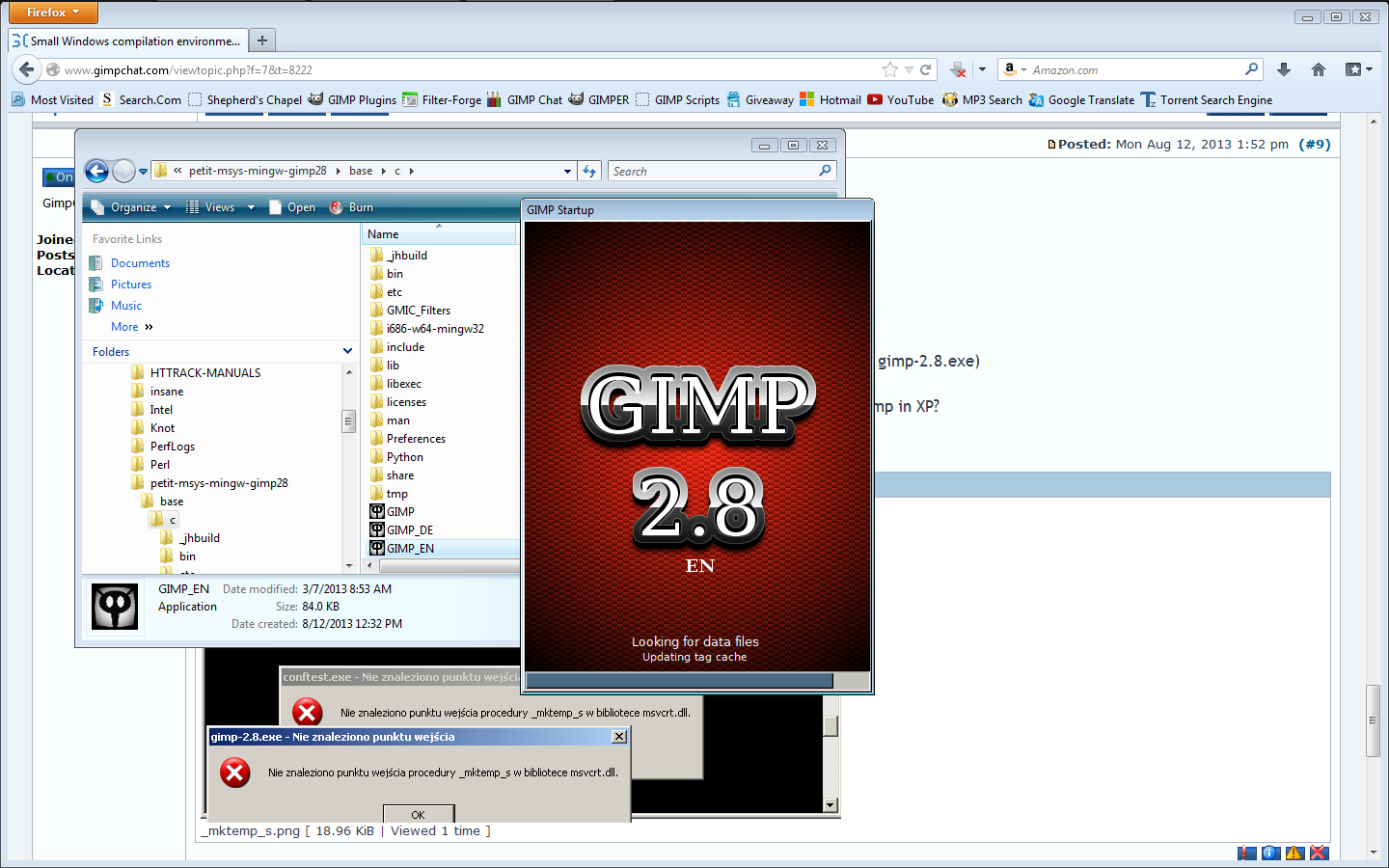Click the base breadcrumb in the address bar
Image resolution: width=1389 pixels, height=868 pixels.
(361, 171)
